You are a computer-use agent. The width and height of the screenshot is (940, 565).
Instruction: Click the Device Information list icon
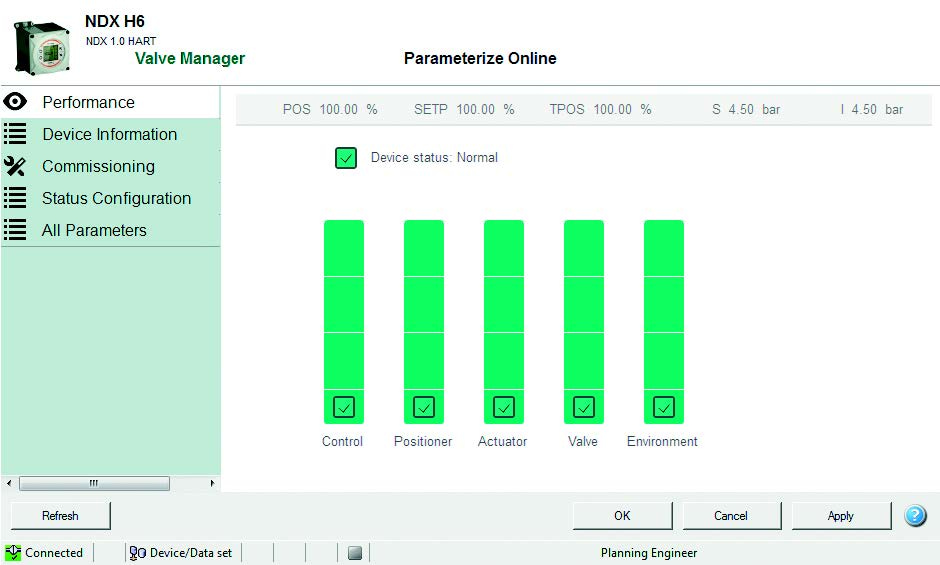point(15,134)
